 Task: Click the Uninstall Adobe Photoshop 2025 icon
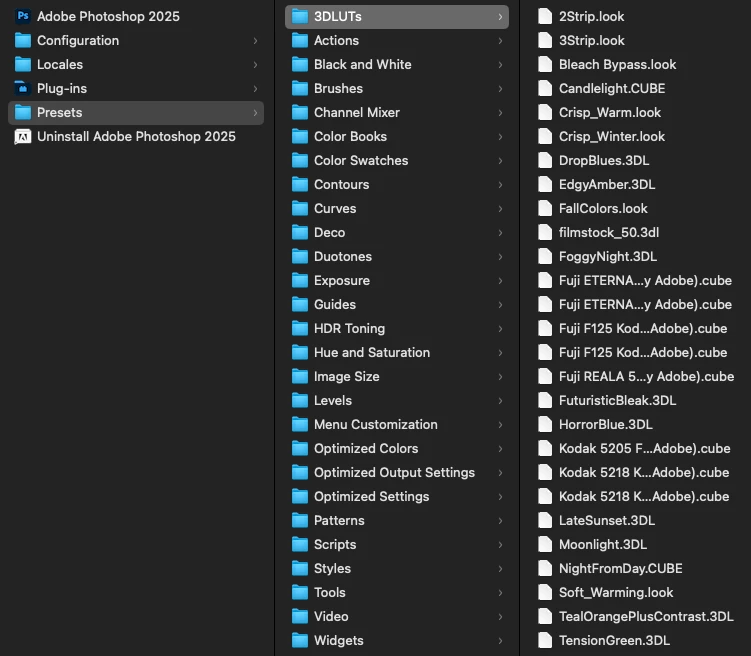click(23, 136)
